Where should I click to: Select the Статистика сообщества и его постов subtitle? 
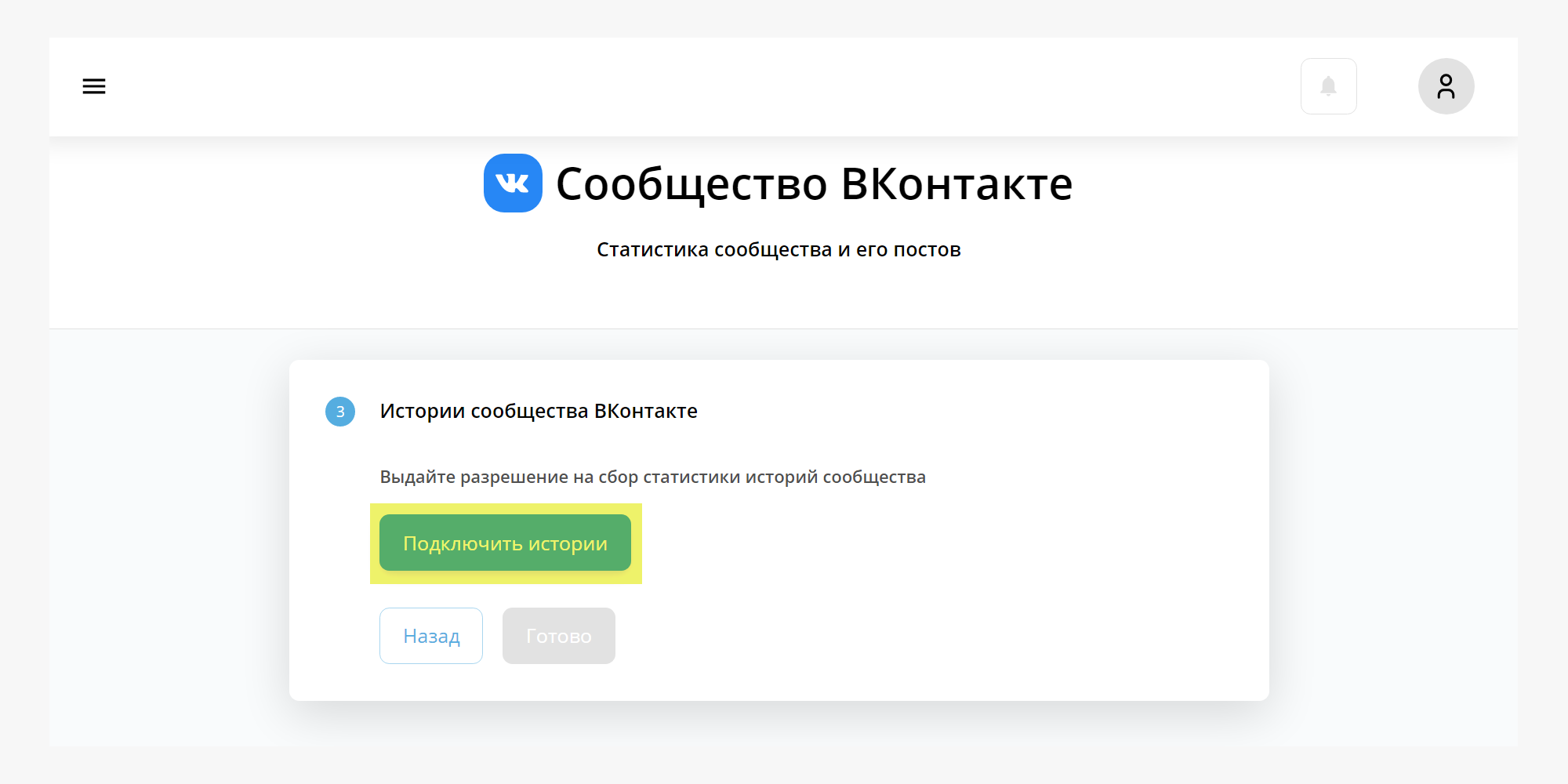coord(779,249)
